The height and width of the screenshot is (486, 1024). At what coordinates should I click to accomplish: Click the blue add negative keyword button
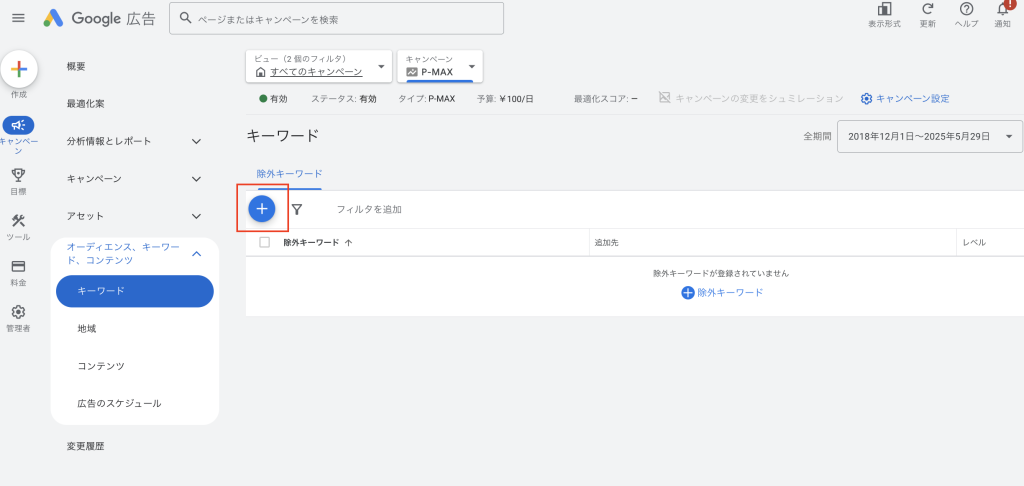click(262, 209)
